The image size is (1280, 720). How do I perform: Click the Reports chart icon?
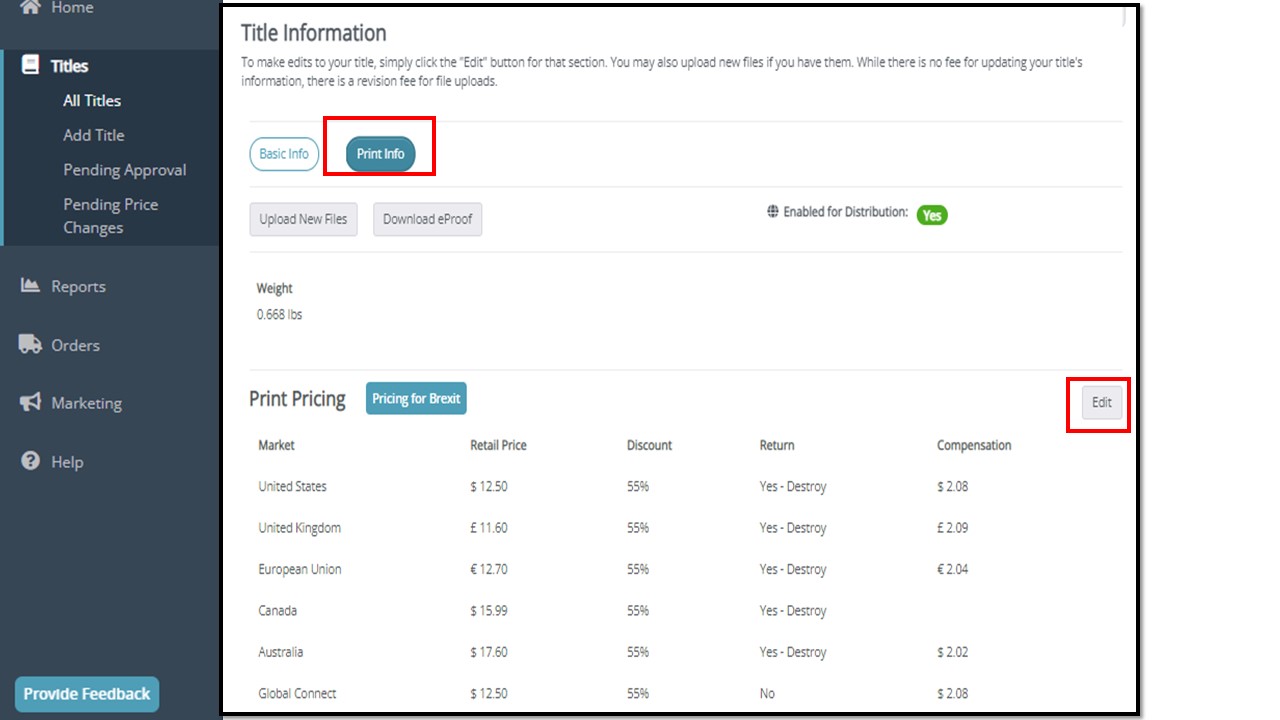click(31, 286)
